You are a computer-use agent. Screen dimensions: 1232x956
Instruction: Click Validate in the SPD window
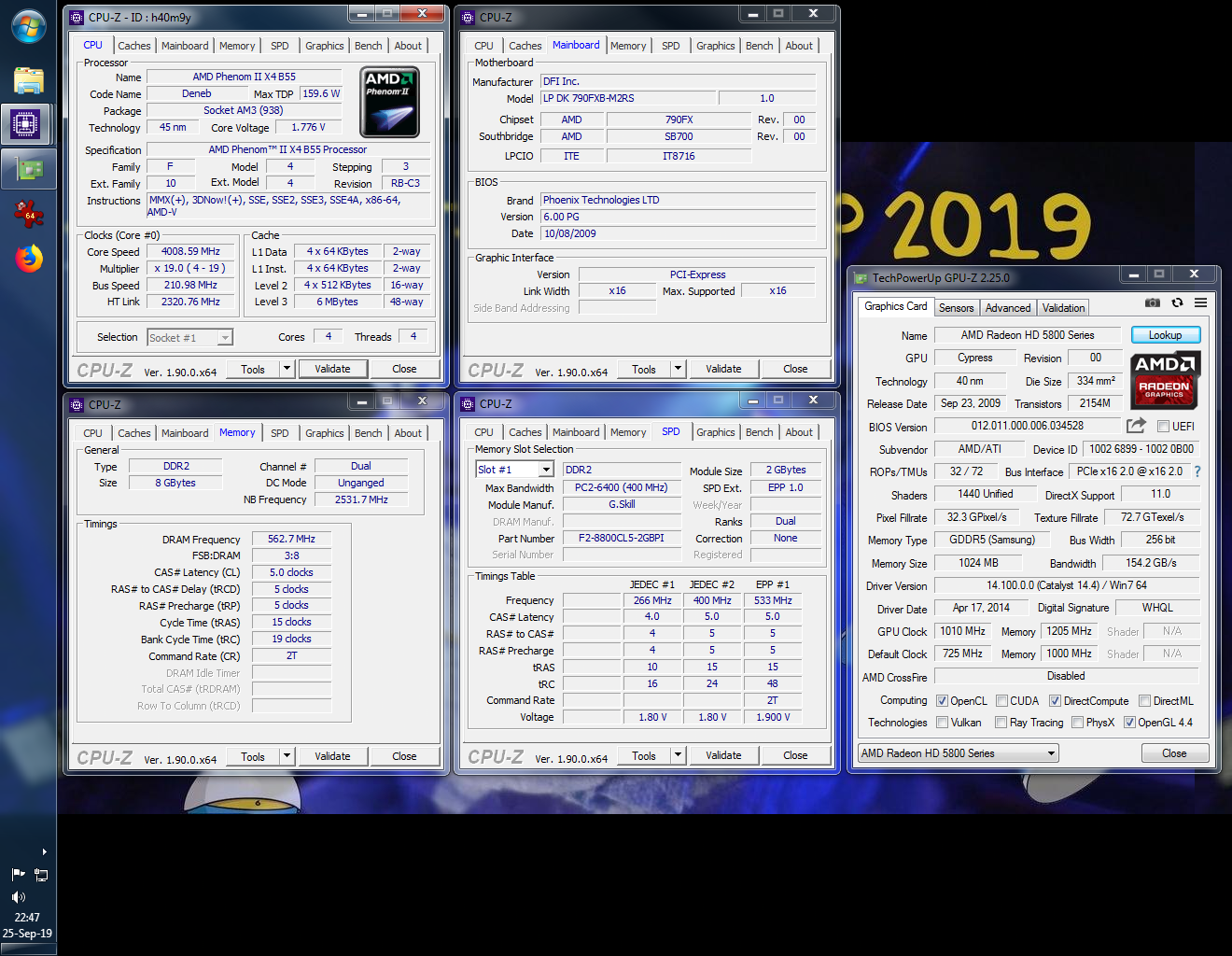[x=723, y=755]
